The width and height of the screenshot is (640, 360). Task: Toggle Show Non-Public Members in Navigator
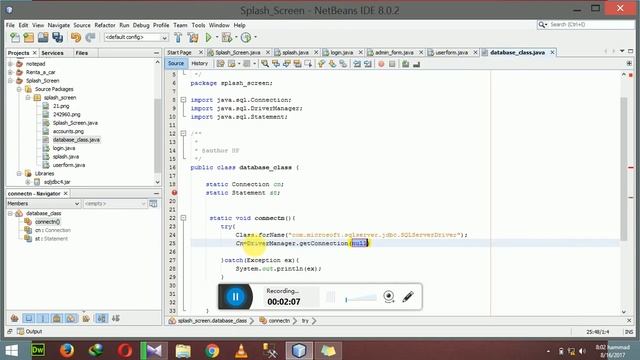(57, 318)
